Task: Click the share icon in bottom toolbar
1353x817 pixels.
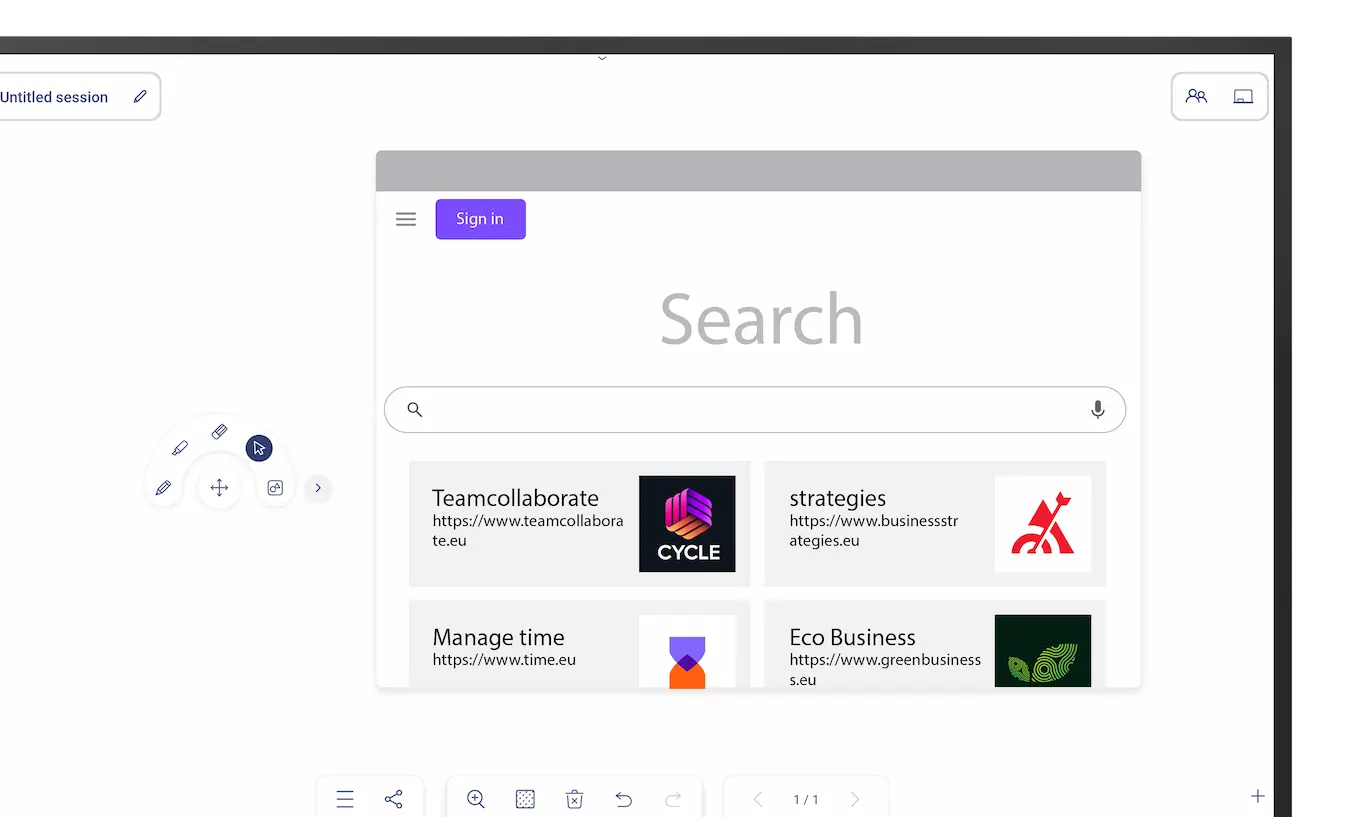Action: tap(394, 799)
